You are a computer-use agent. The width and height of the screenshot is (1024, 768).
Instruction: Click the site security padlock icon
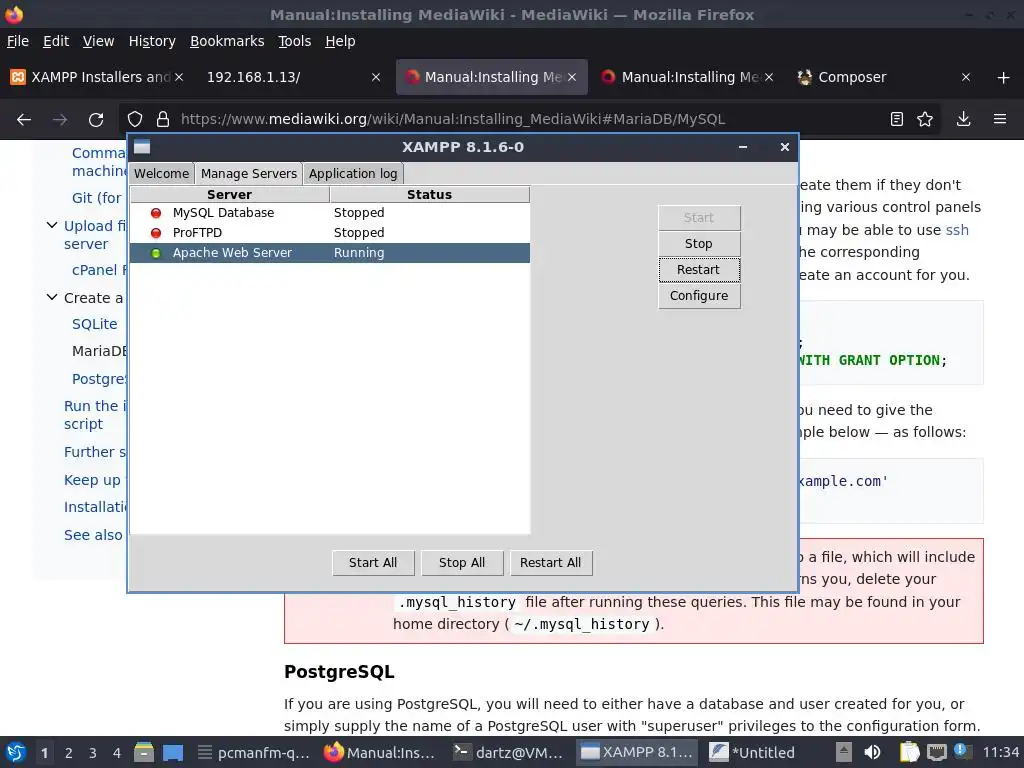coord(163,119)
